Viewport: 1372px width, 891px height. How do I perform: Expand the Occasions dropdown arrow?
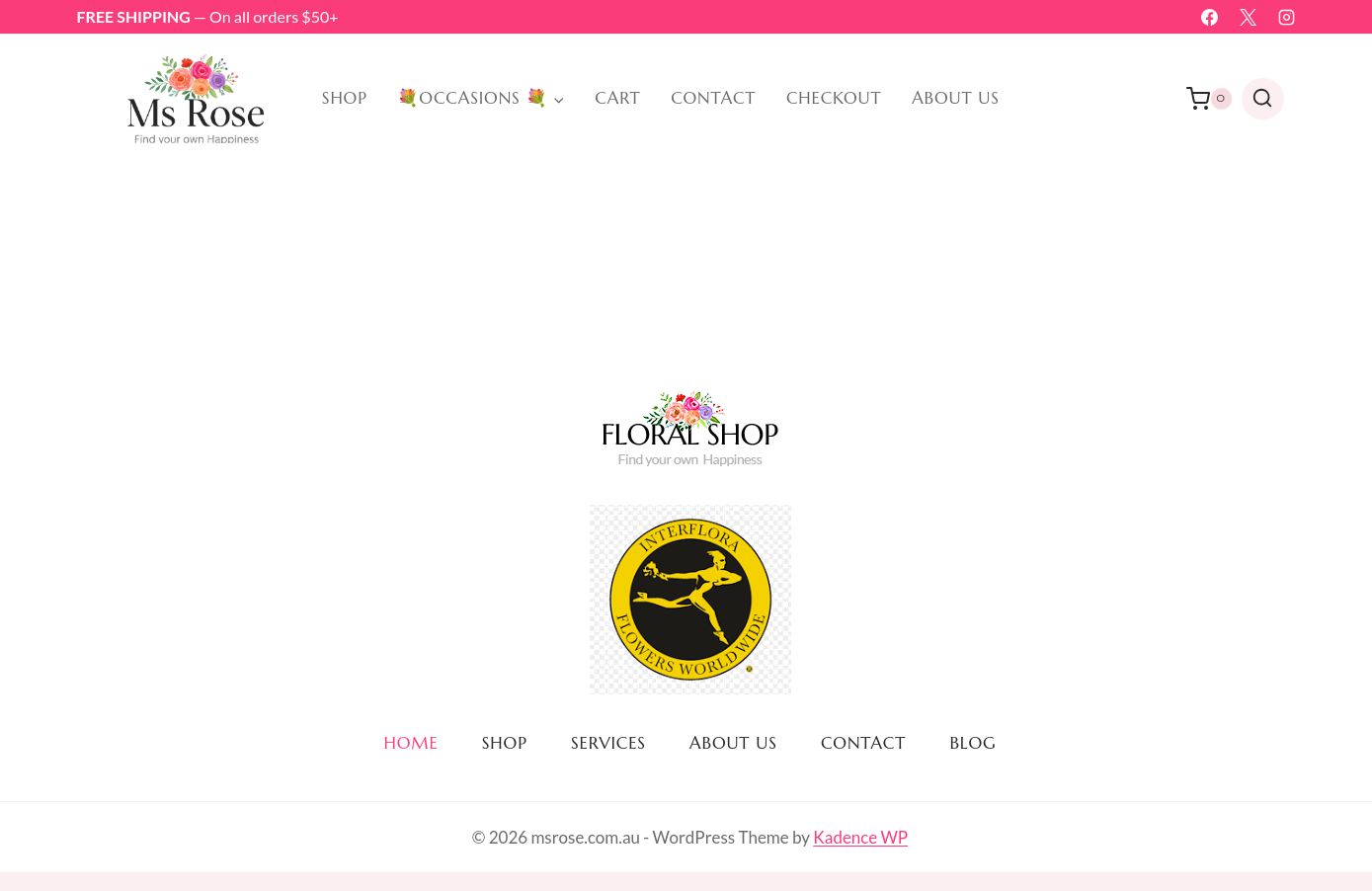click(558, 100)
